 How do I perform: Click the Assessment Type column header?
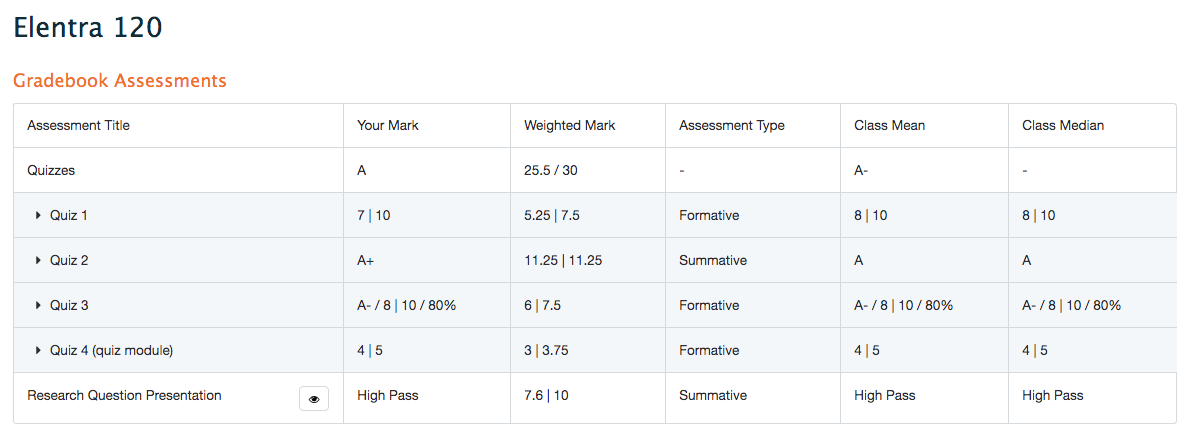732,126
